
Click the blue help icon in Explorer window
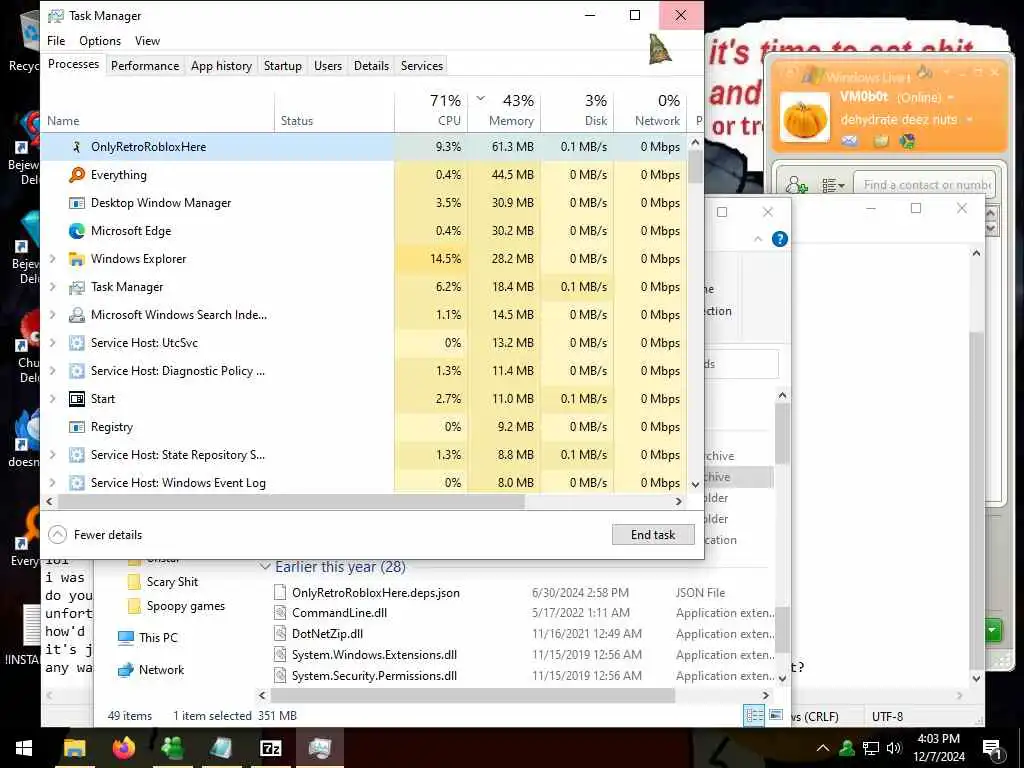pos(780,239)
